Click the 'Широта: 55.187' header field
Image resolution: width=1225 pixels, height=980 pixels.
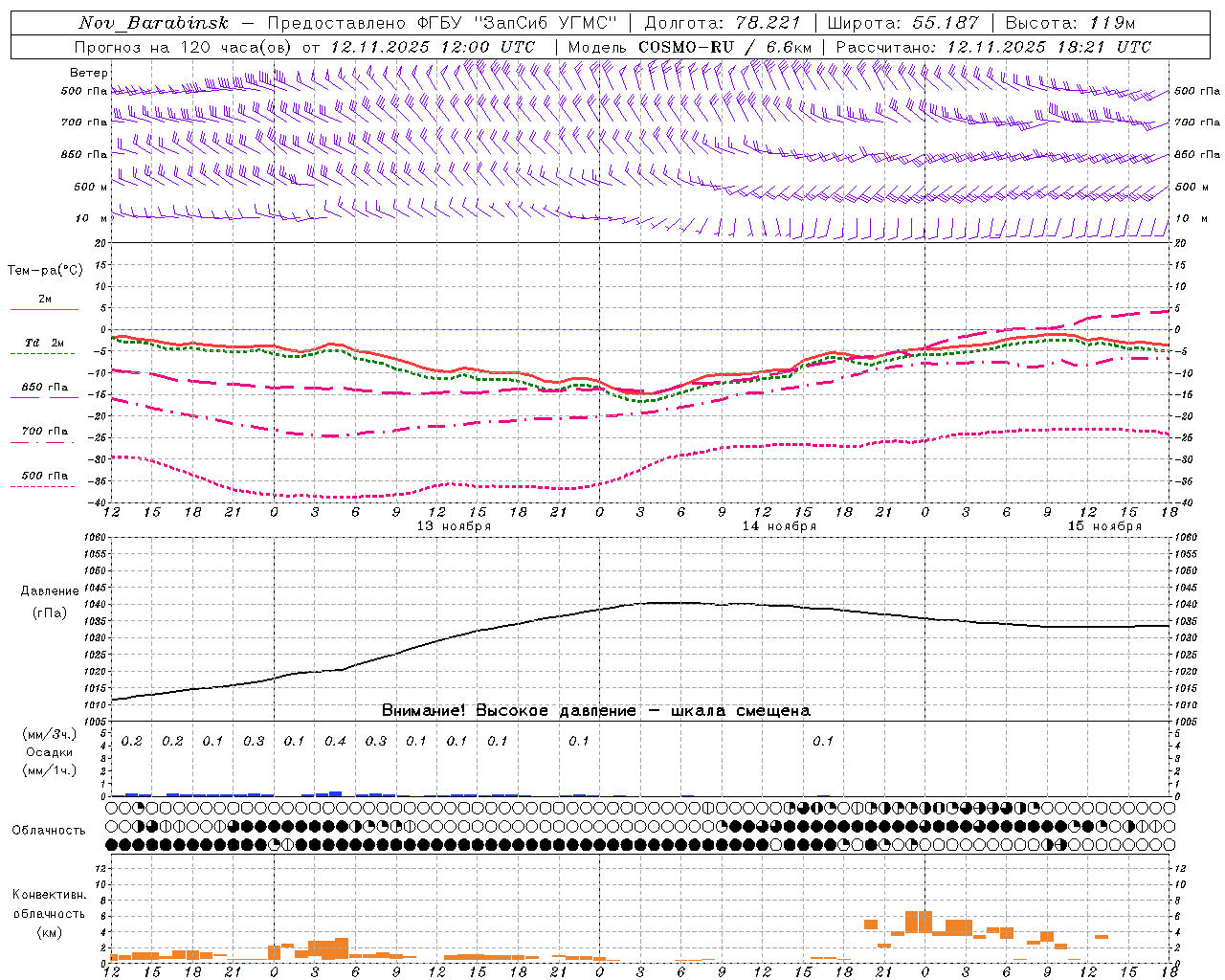(903, 23)
